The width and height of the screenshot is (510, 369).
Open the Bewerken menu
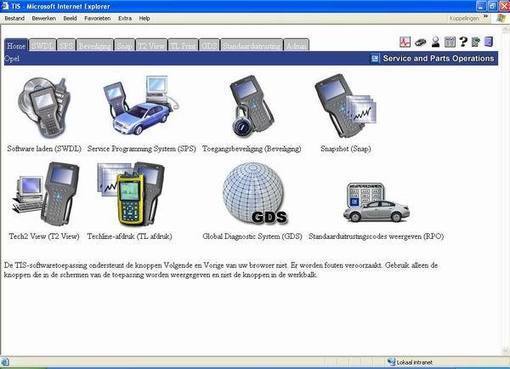[44, 18]
